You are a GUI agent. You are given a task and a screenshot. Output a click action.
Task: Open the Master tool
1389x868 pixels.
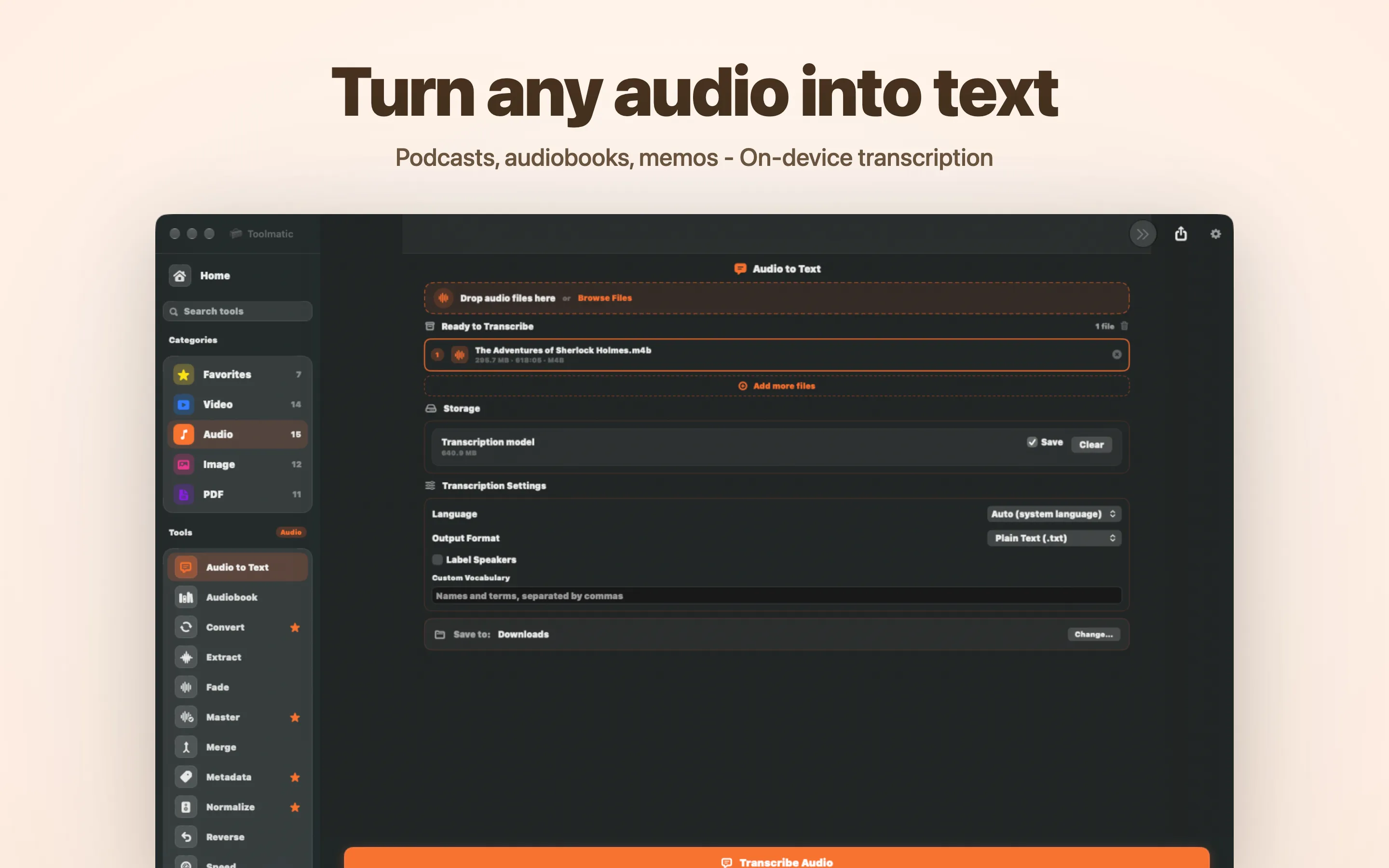238,717
